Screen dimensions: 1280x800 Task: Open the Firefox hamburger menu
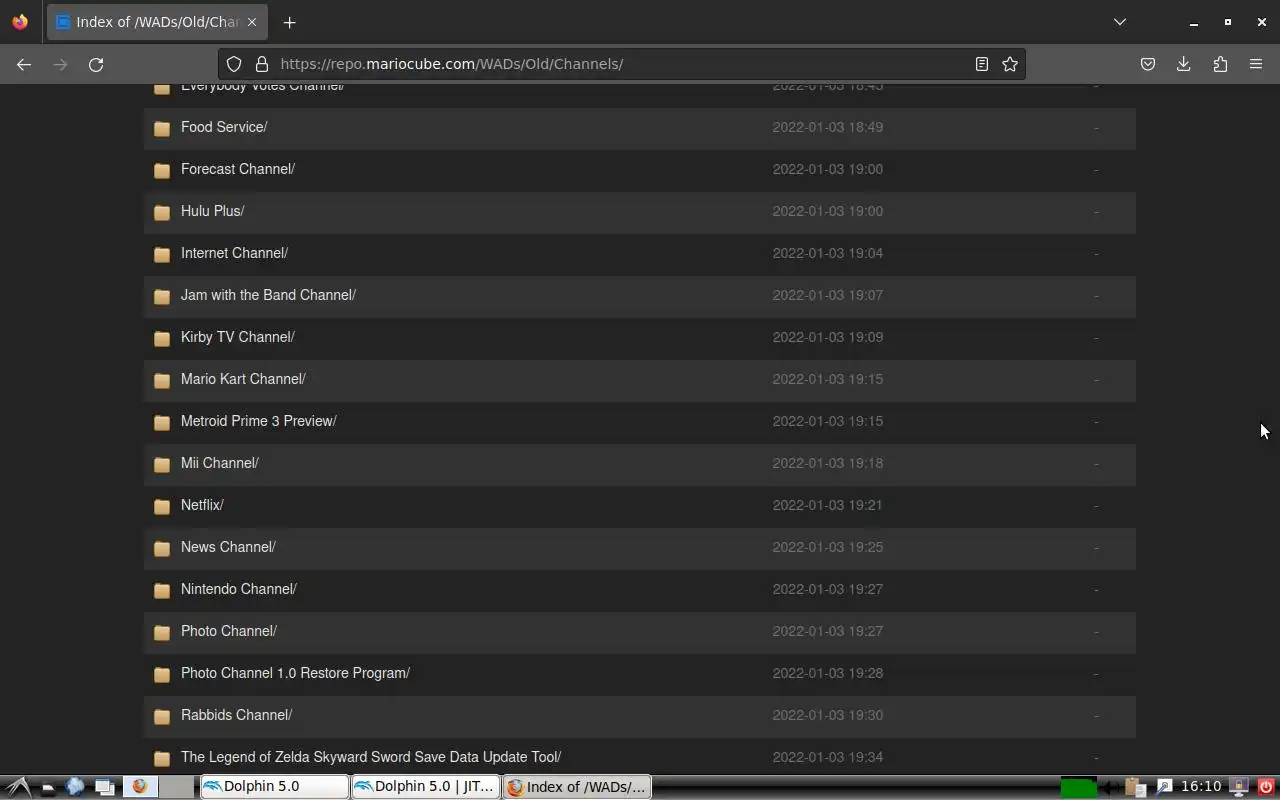1256,64
